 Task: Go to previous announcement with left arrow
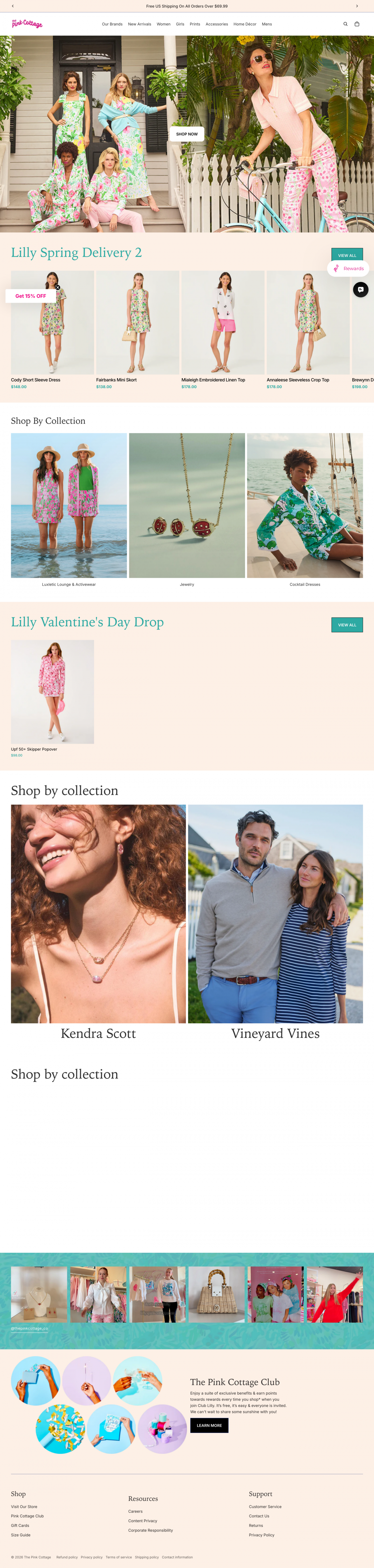(13, 6)
